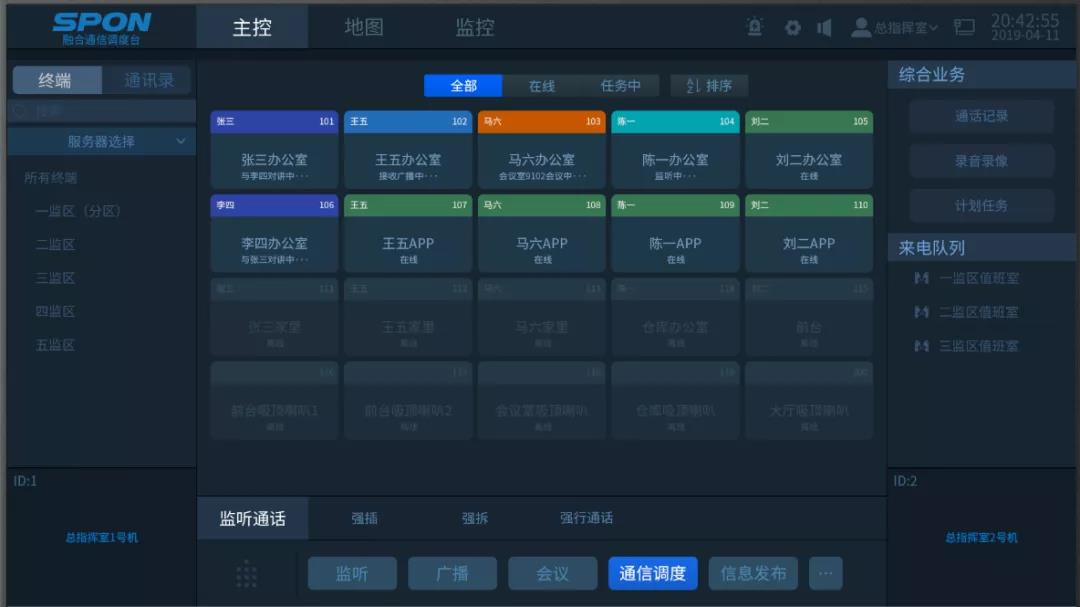Screen dimensions: 1080x607
Task: Click the sort icon labeled 排序
Action: [x=709, y=86]
